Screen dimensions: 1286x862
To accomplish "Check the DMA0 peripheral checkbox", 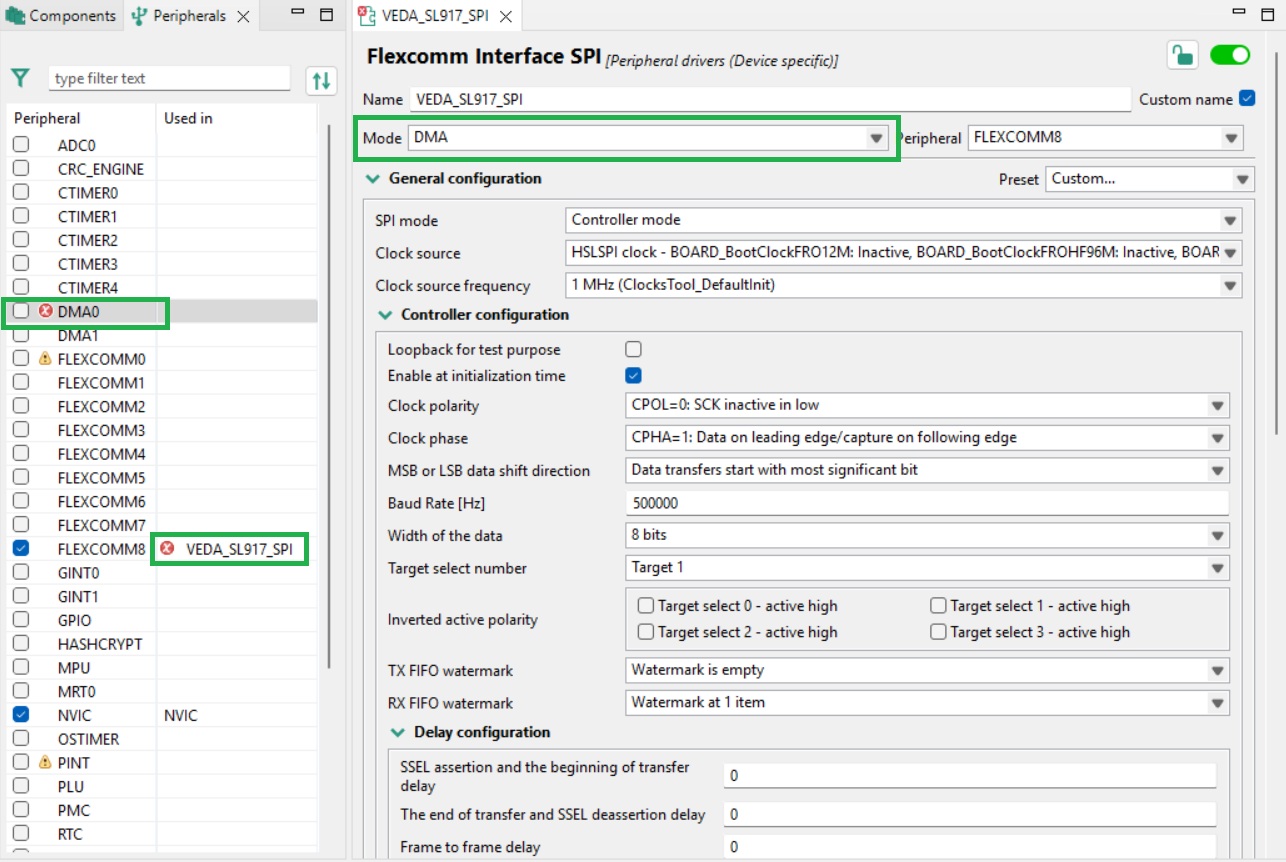I will click(21, 311).
